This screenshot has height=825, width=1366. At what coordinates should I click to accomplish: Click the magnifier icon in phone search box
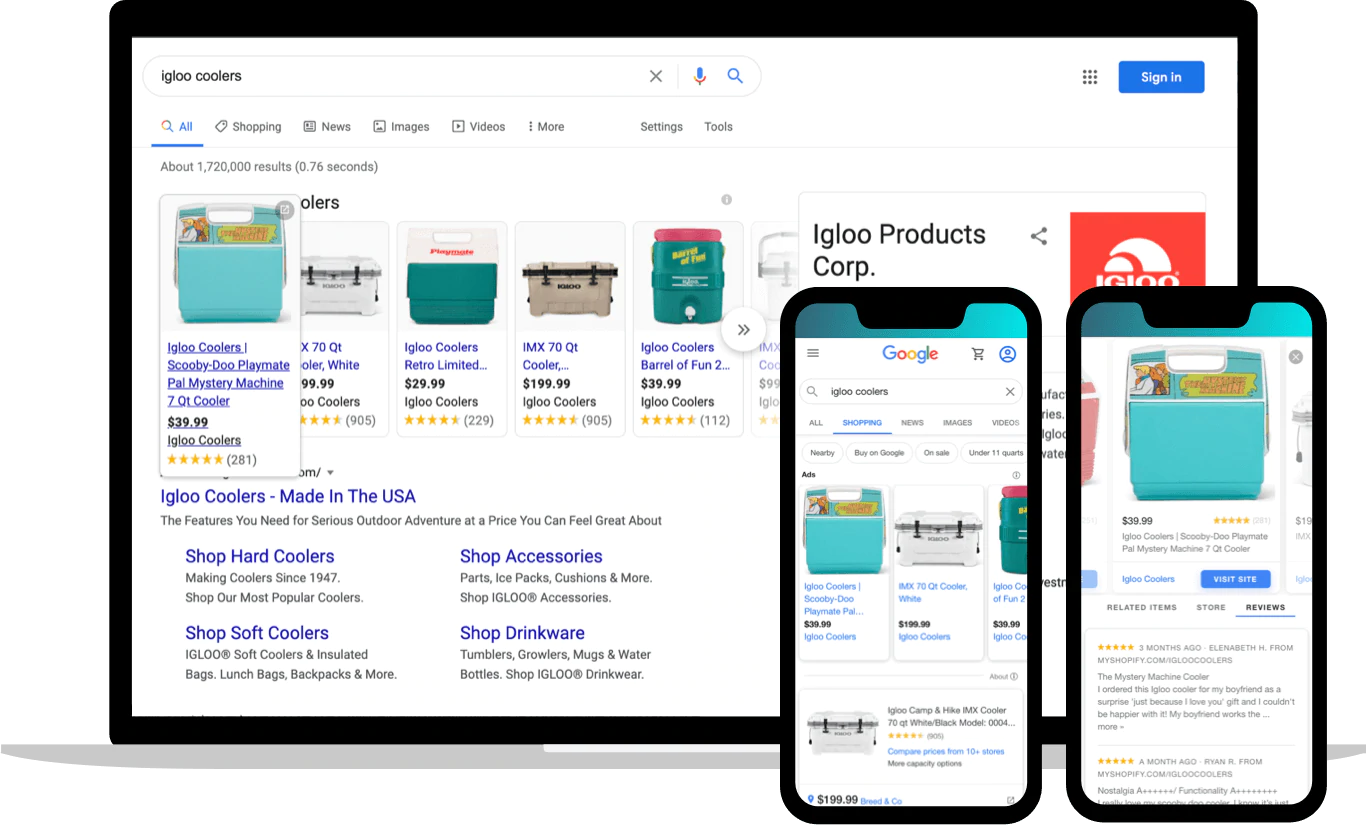[813, 392]
